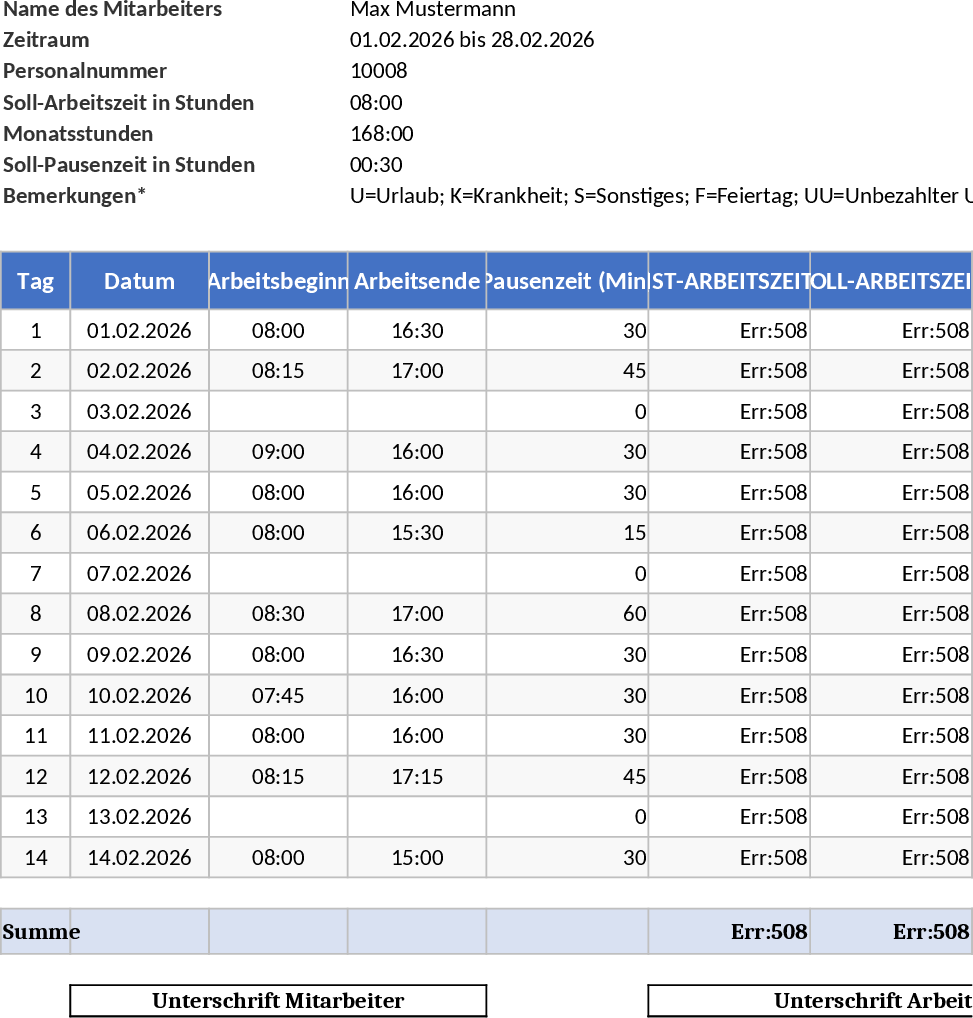
Task: Select the "Arbeitsende" header cell
Action: [x=417, y=281]
